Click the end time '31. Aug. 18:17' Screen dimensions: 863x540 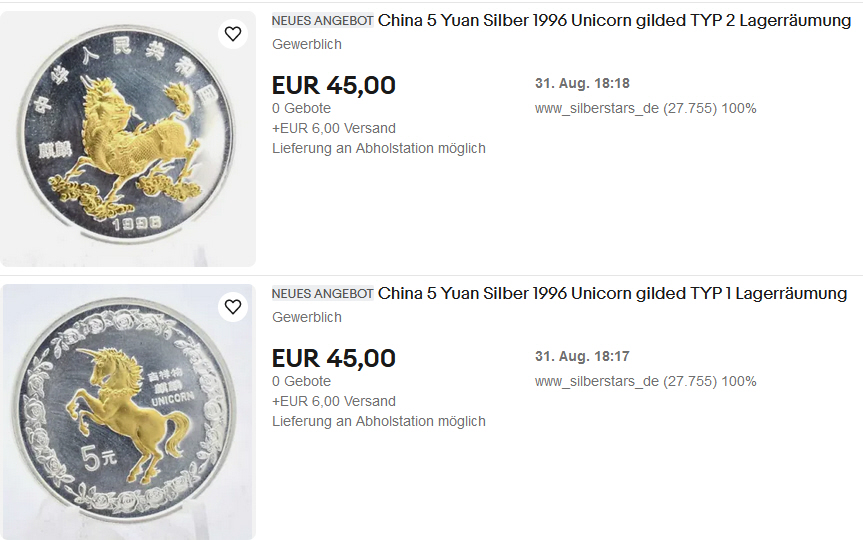click(x=582, y=356)
